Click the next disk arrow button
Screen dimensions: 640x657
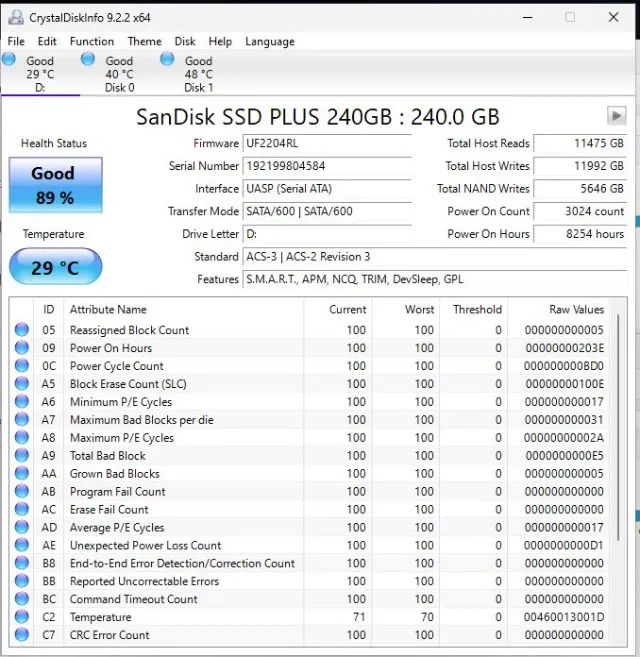coord(617,116)
